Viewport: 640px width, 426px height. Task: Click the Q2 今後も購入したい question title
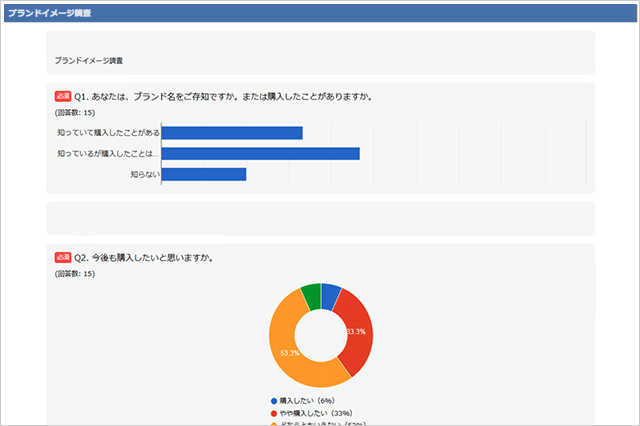(144, 258)
